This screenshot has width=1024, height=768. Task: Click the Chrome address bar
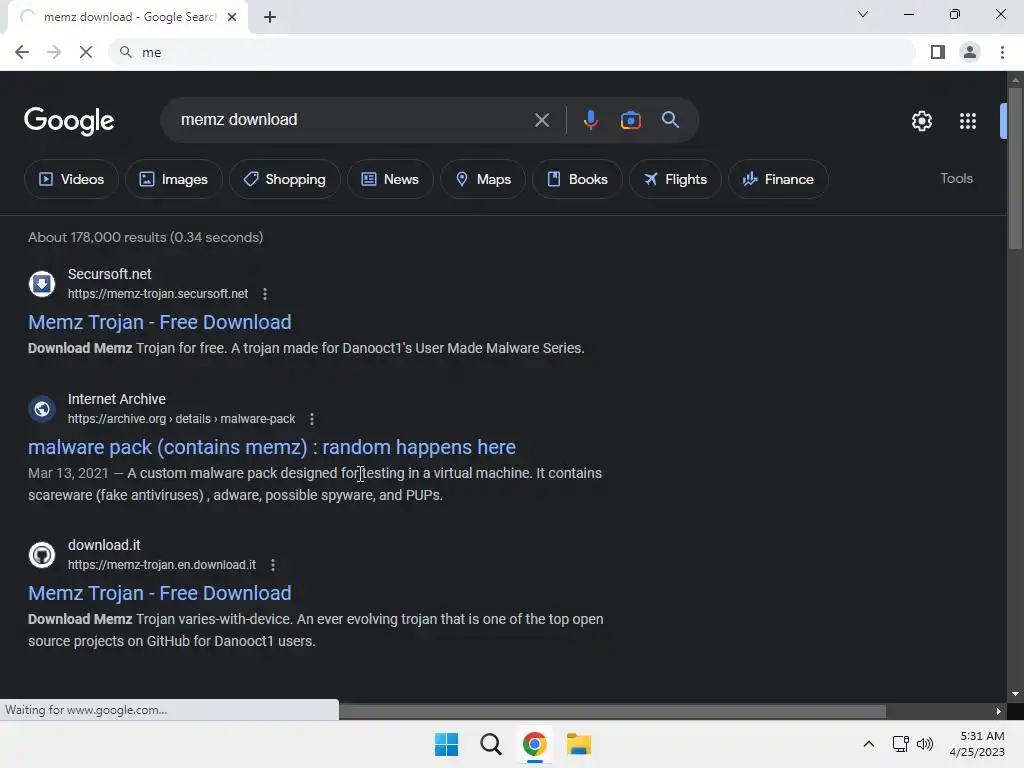click(x=513, y=52)
